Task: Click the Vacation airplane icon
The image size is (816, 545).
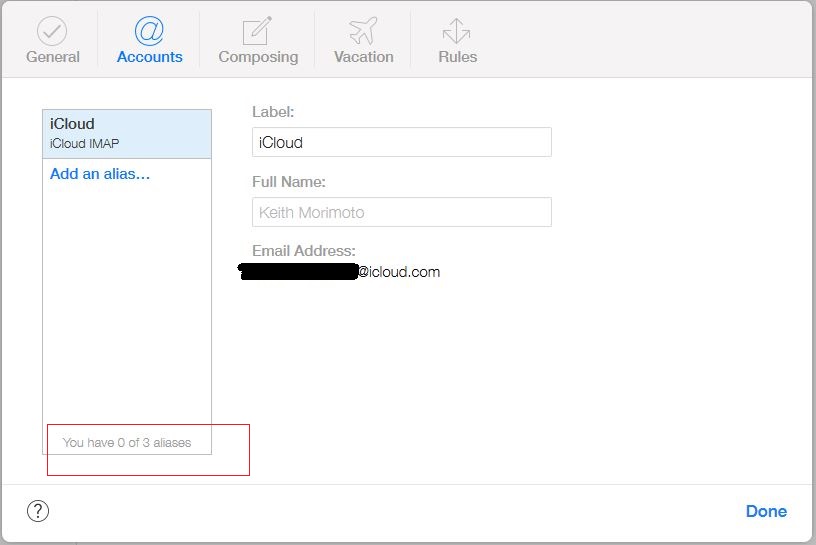Action: click(x=363, y=31)
